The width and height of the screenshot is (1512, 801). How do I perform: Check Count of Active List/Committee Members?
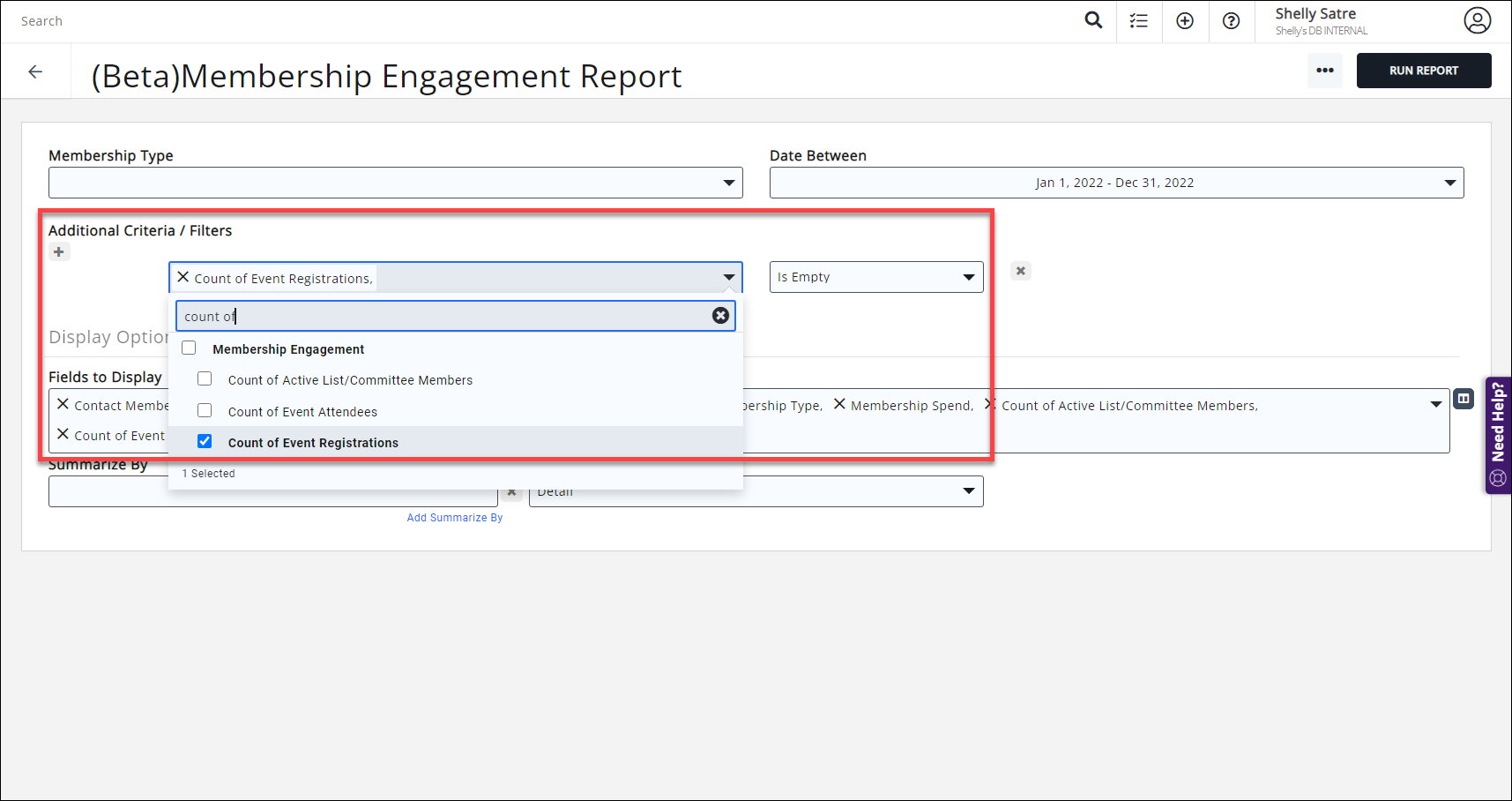tap(205, 379)
